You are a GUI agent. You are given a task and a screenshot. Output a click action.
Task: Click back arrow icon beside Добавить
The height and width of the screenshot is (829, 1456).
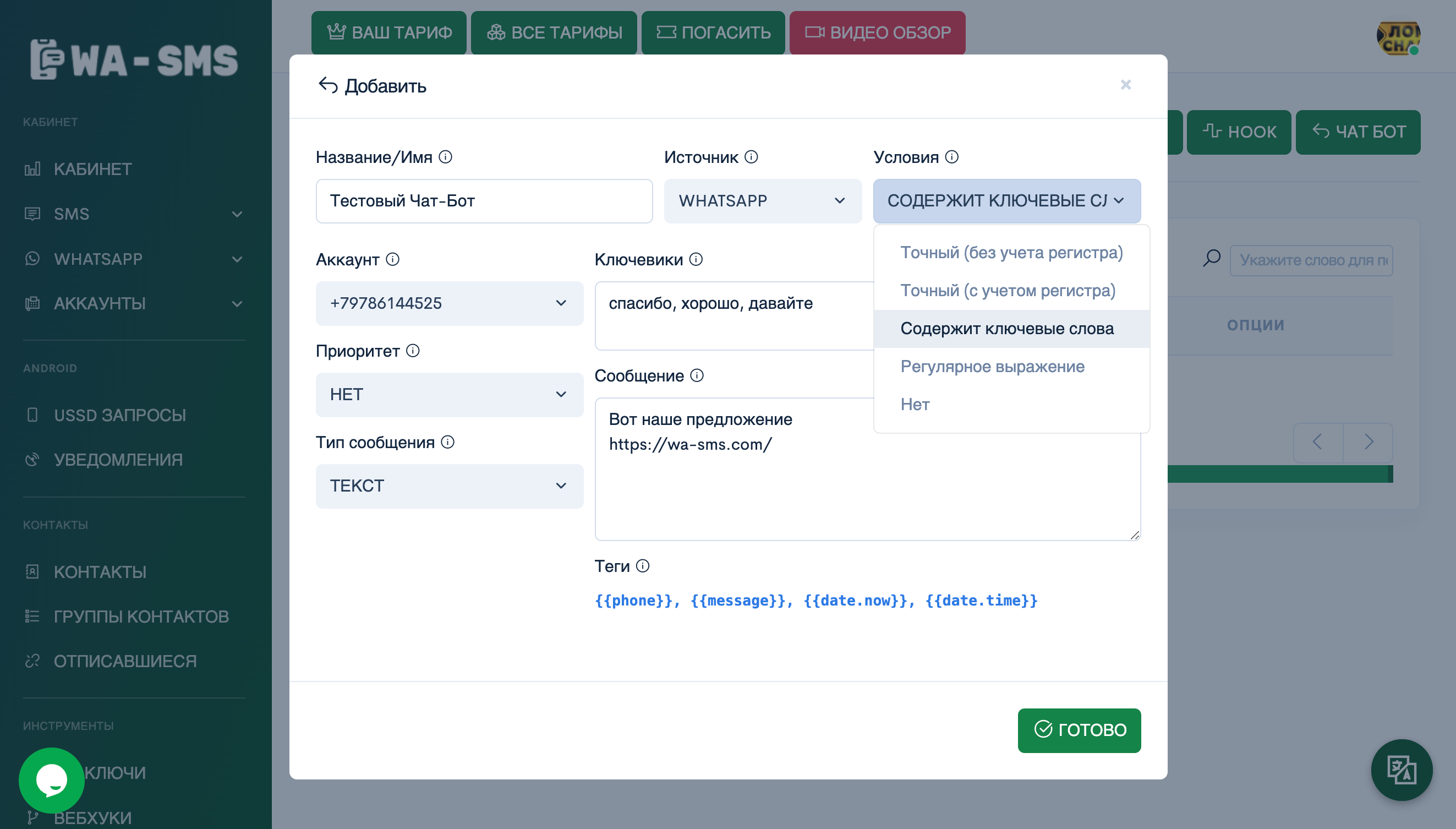tap(328, 85)
